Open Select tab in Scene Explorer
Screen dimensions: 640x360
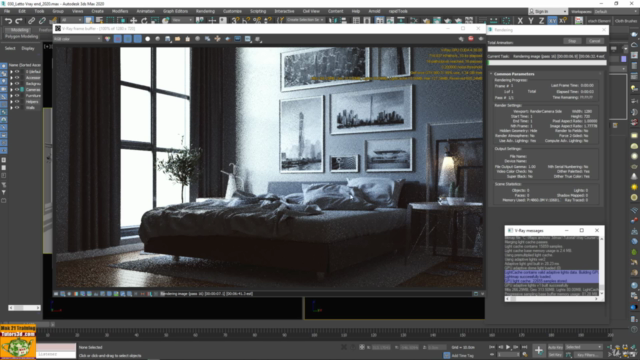pyautogui.click(x=10, y=48)
